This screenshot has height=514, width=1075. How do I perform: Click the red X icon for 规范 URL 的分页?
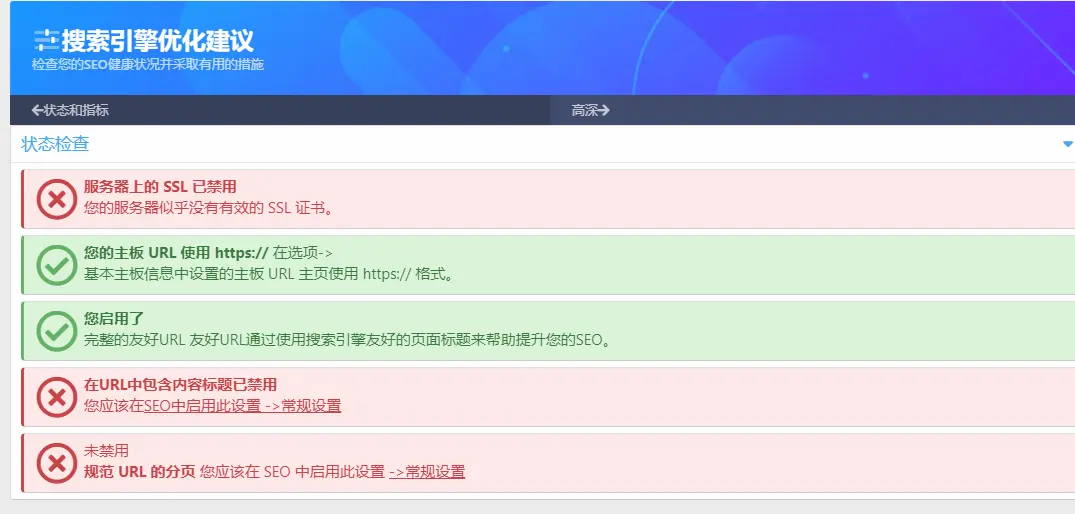[x=57, y=463]
